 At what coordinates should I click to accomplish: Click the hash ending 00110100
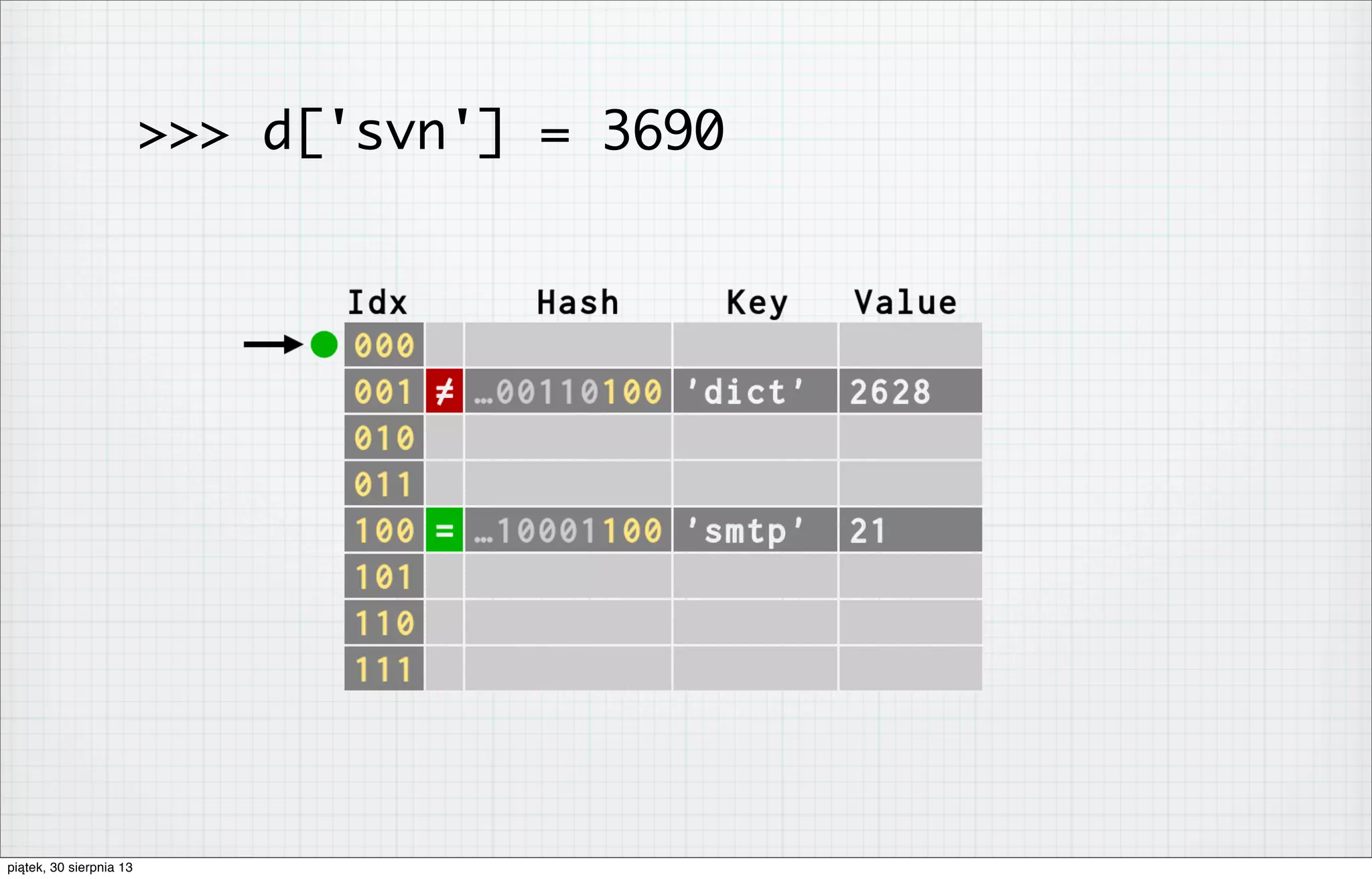coord(568,391)
